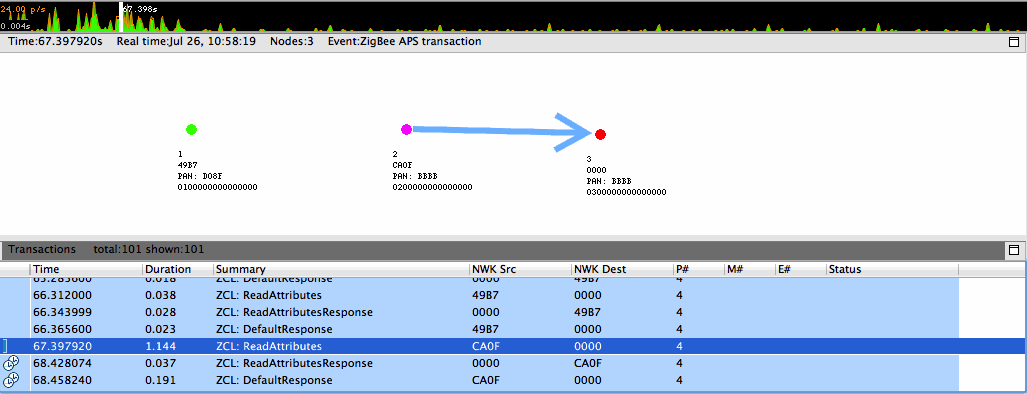Click 'Event:ZigBee APS transaction' status text
The height and width of the screenshot is (394, 1027).
point(405,41)
